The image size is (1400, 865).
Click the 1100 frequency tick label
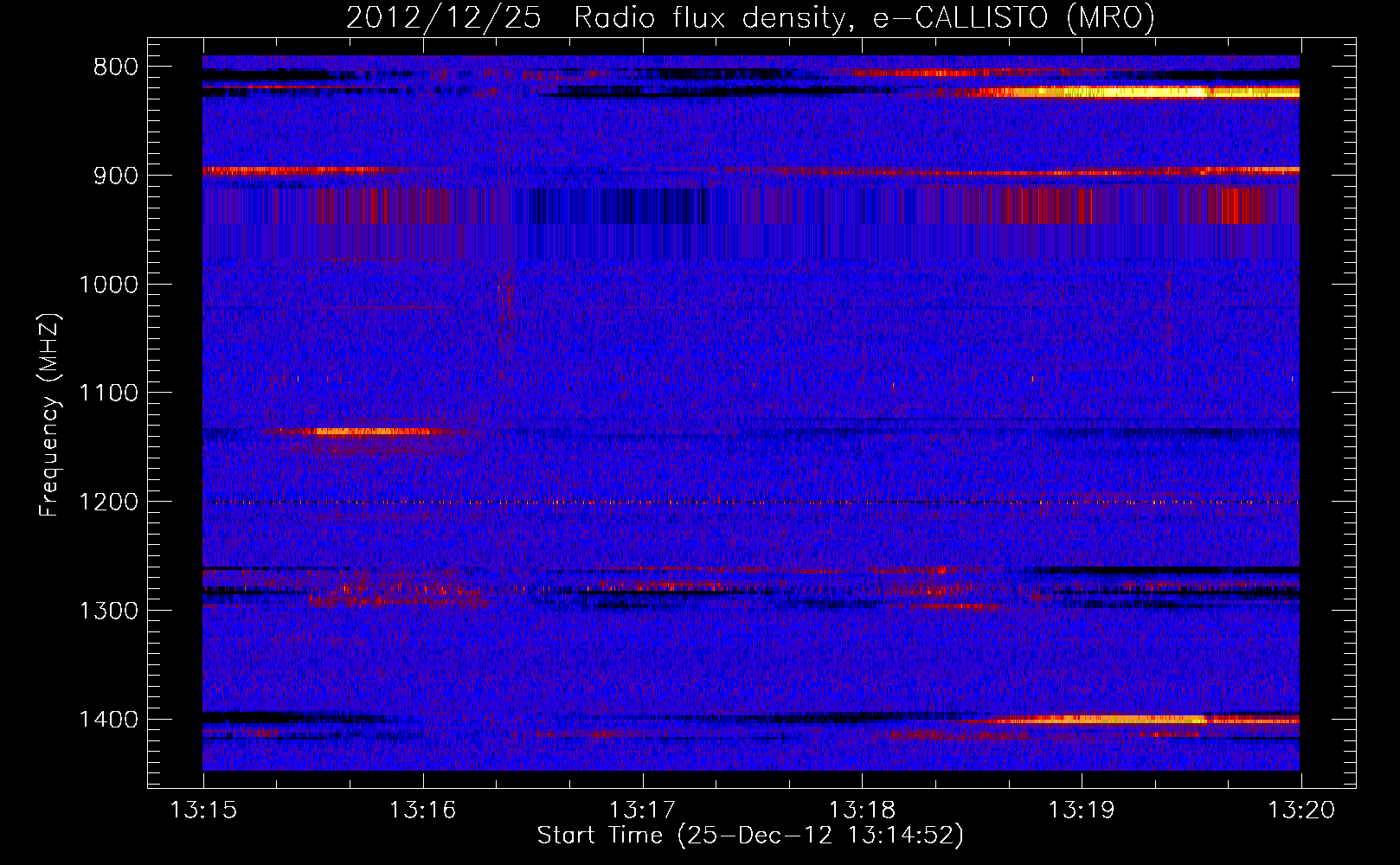(108, 394)
